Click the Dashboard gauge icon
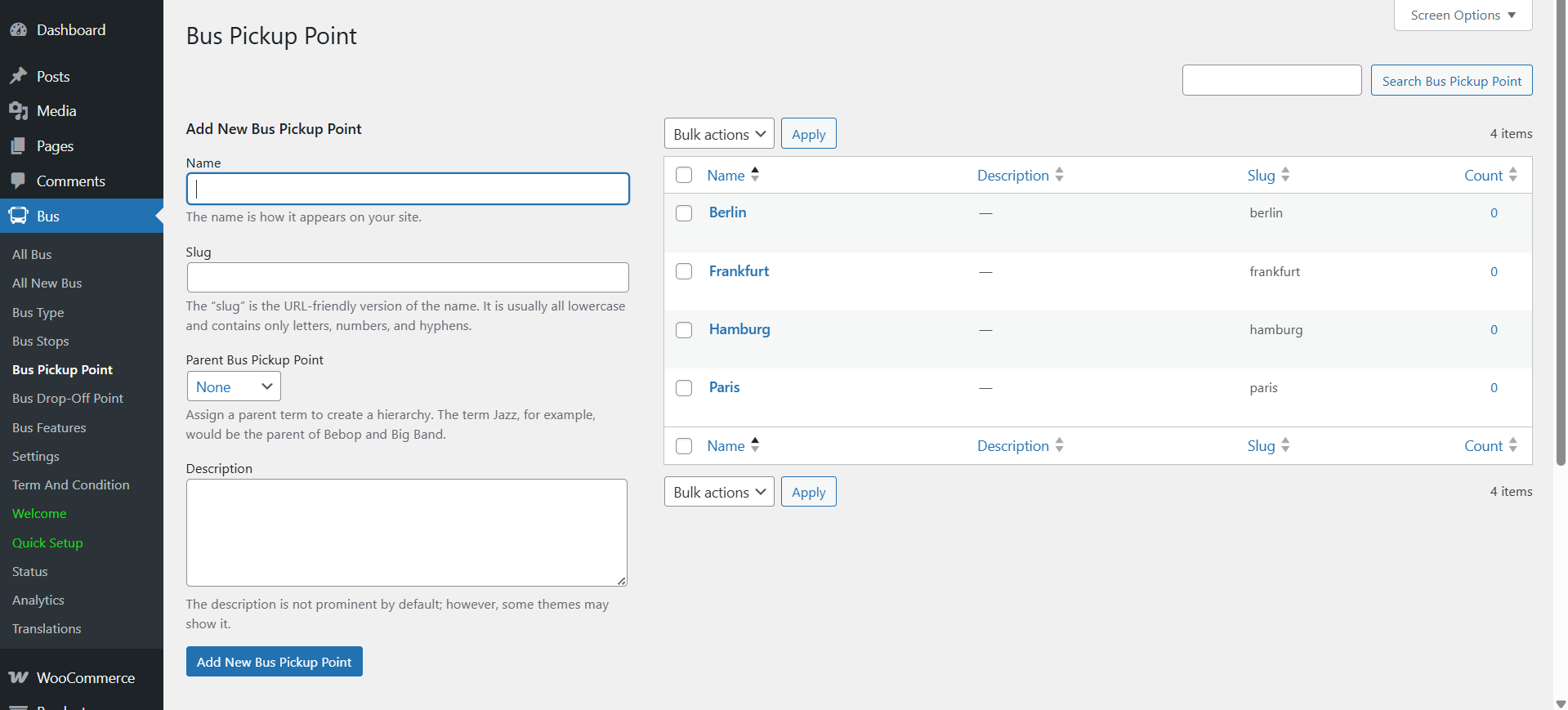This screenshot has width=1568, height=710. pyautogui.click(x=18, y=30)
